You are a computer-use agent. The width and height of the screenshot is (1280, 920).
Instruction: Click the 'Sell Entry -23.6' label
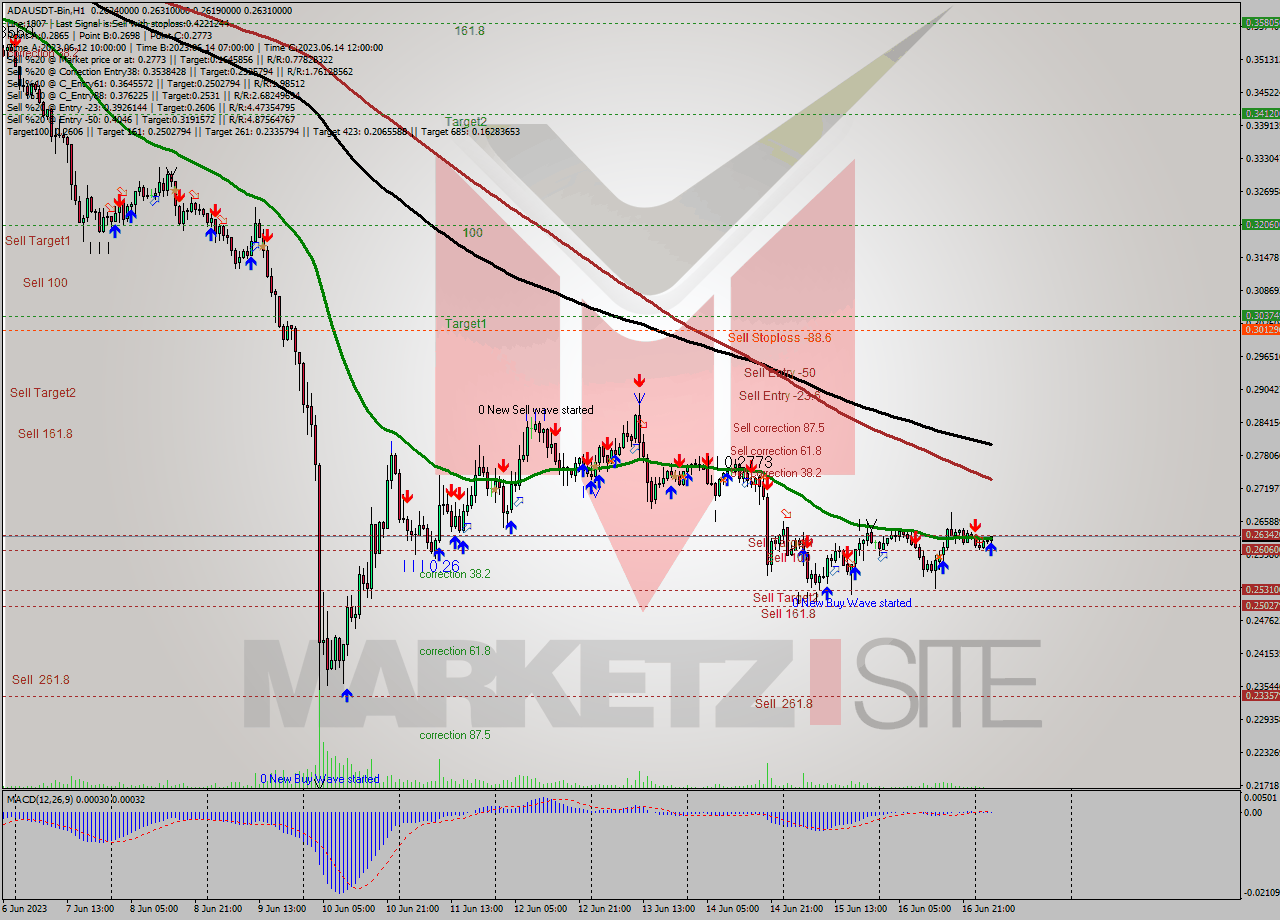(779, 396)
